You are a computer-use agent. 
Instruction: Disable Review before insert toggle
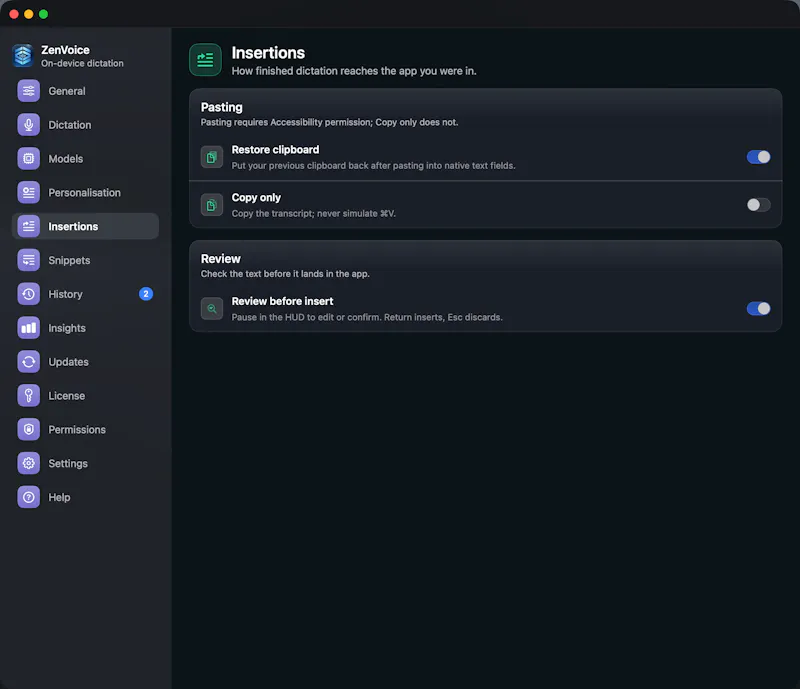coord(759,309)
